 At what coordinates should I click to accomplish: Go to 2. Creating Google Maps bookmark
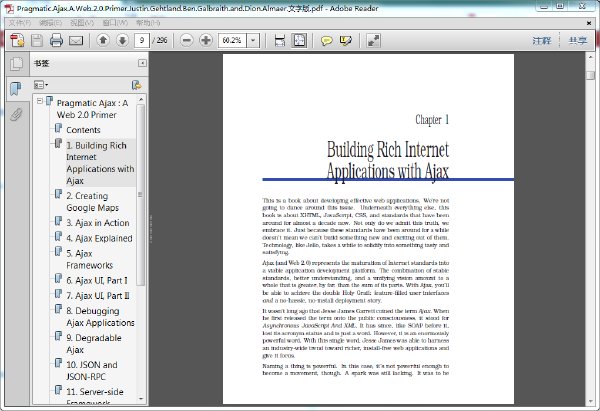coord(93,202)
